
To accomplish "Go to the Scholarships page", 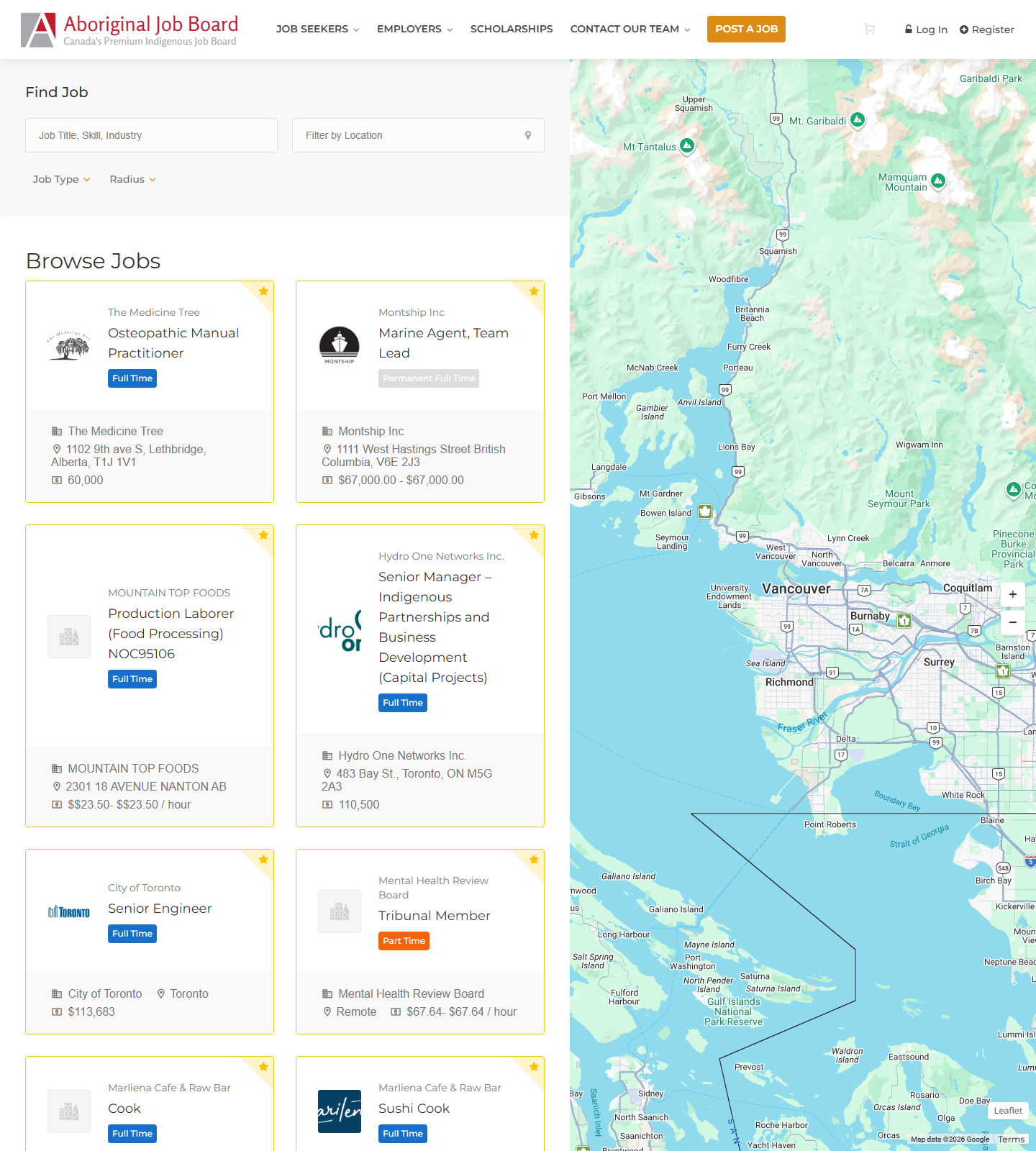I will tap(512, 29).
